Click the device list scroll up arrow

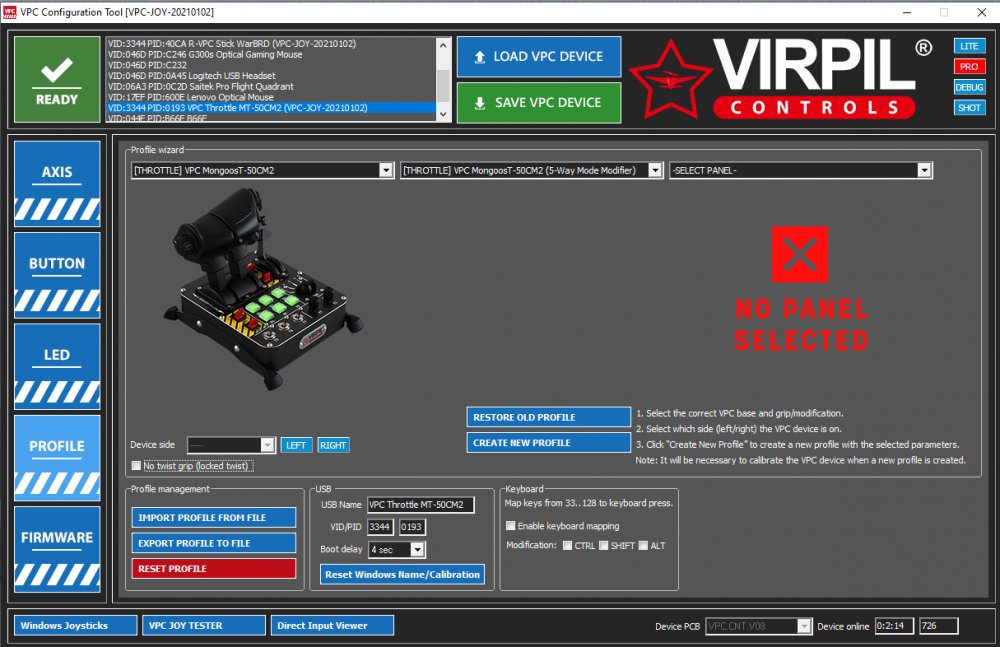(443, 45)
